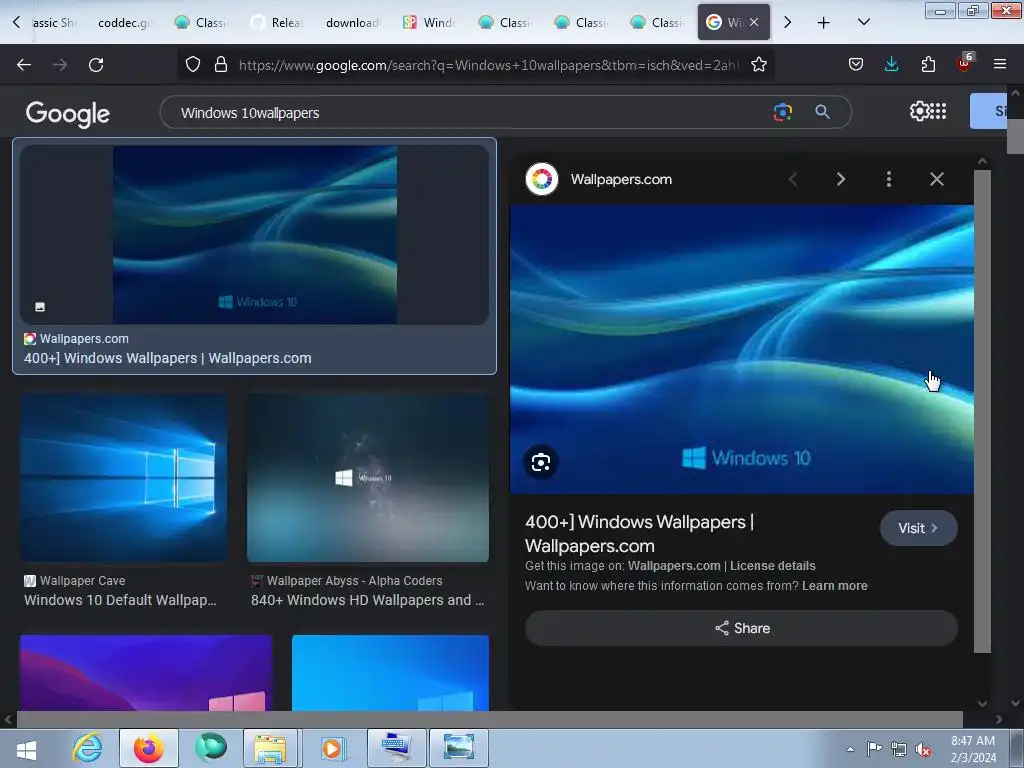Open 400+] Windows Wallpapers title in preview
The height and width of the screenshot is (768, 1024).
[639, 534]
